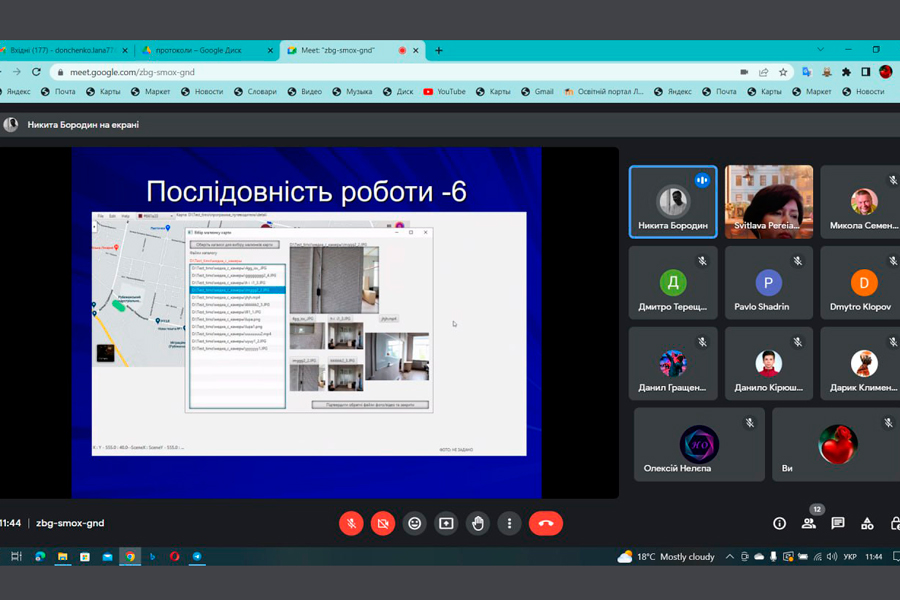Select Svitlana Pereia participant video tile

[768, 202]
